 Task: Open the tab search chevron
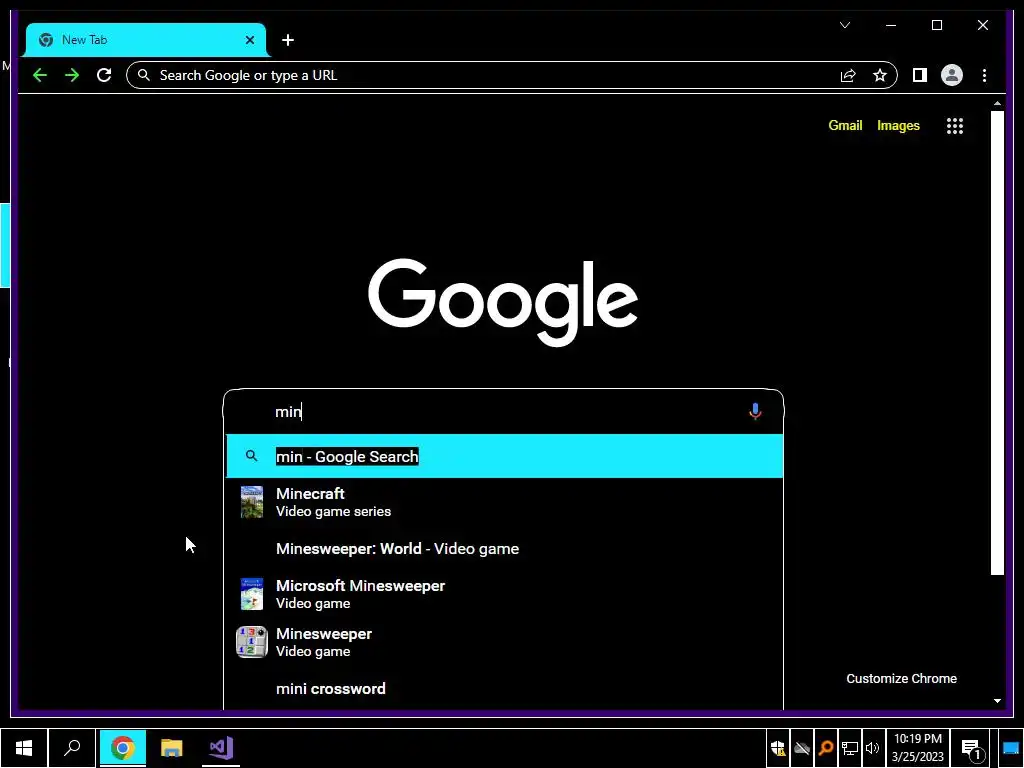[844, 25]
